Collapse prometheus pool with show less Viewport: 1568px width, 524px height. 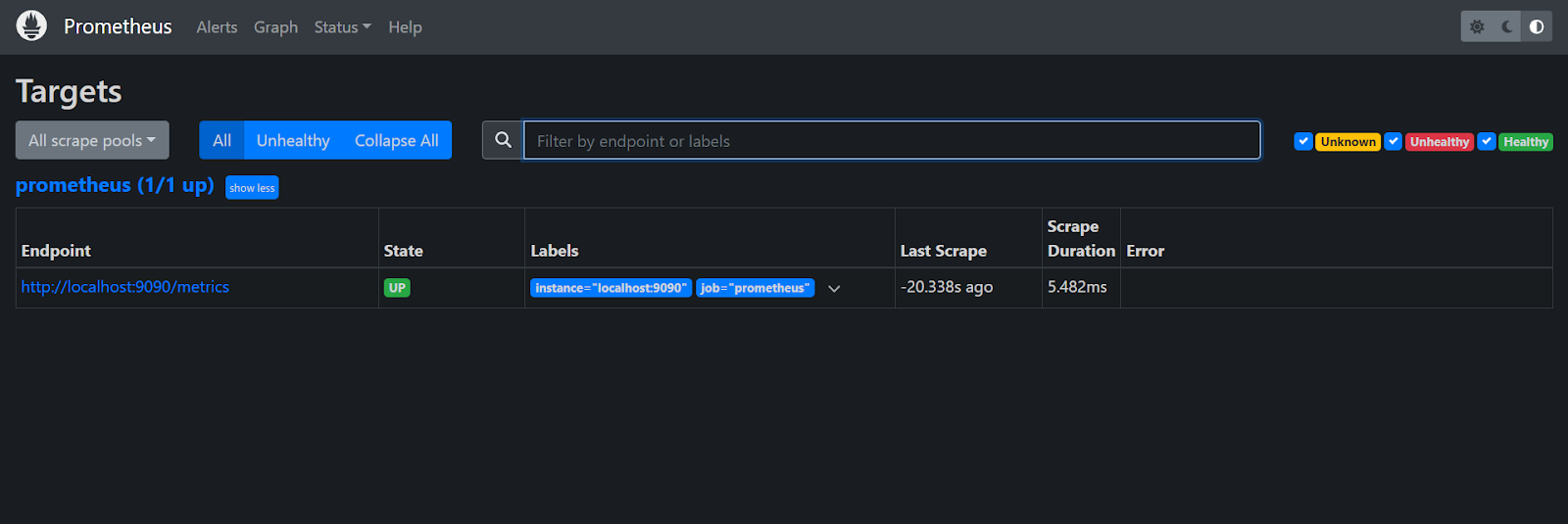(252, 187)
